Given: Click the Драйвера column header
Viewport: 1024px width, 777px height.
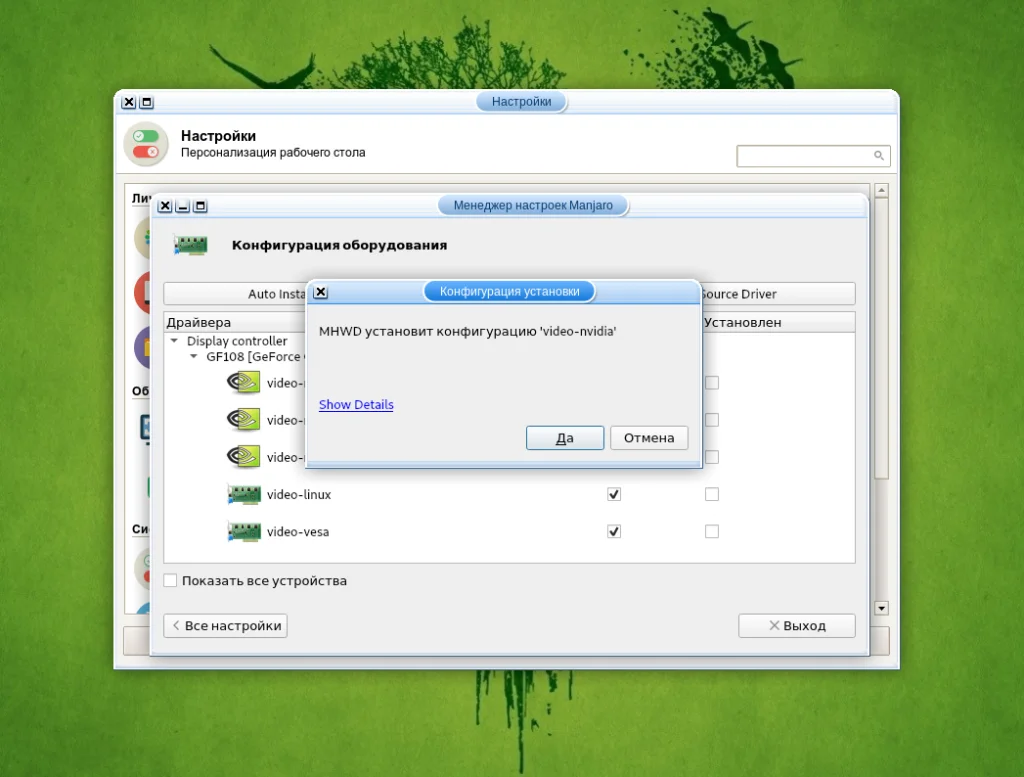Looking at the screenshot, I should [235, 322].
